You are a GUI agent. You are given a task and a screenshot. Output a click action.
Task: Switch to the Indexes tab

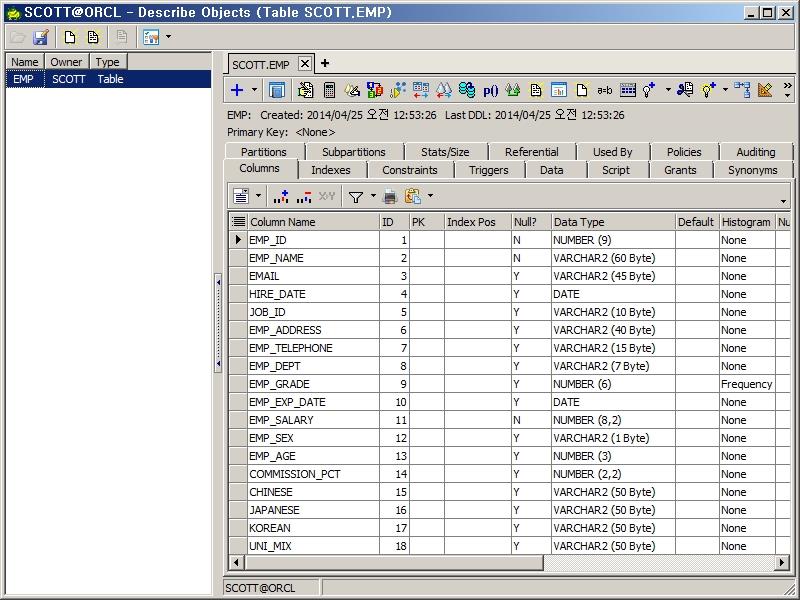pyautogui.click(x=330, y=170)
